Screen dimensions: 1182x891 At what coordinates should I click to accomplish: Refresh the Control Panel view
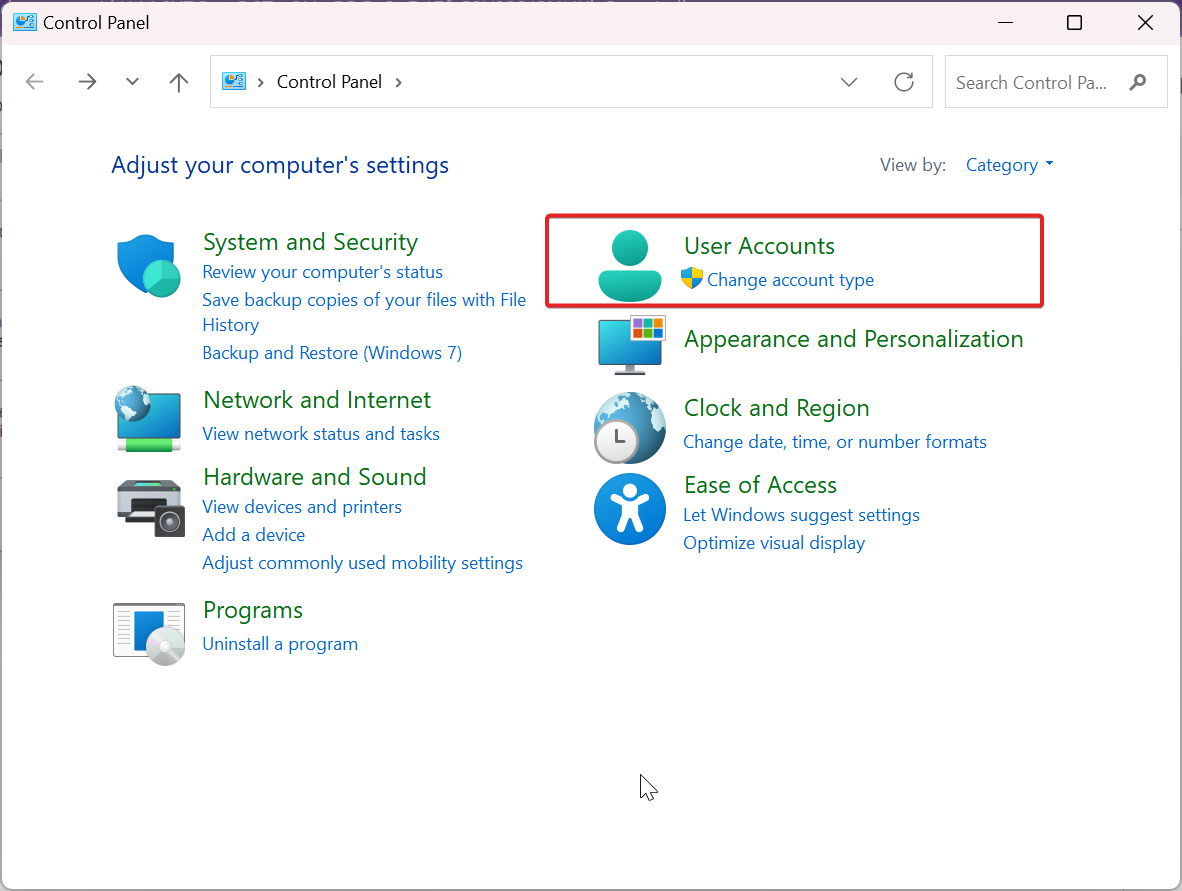(904, 81)
